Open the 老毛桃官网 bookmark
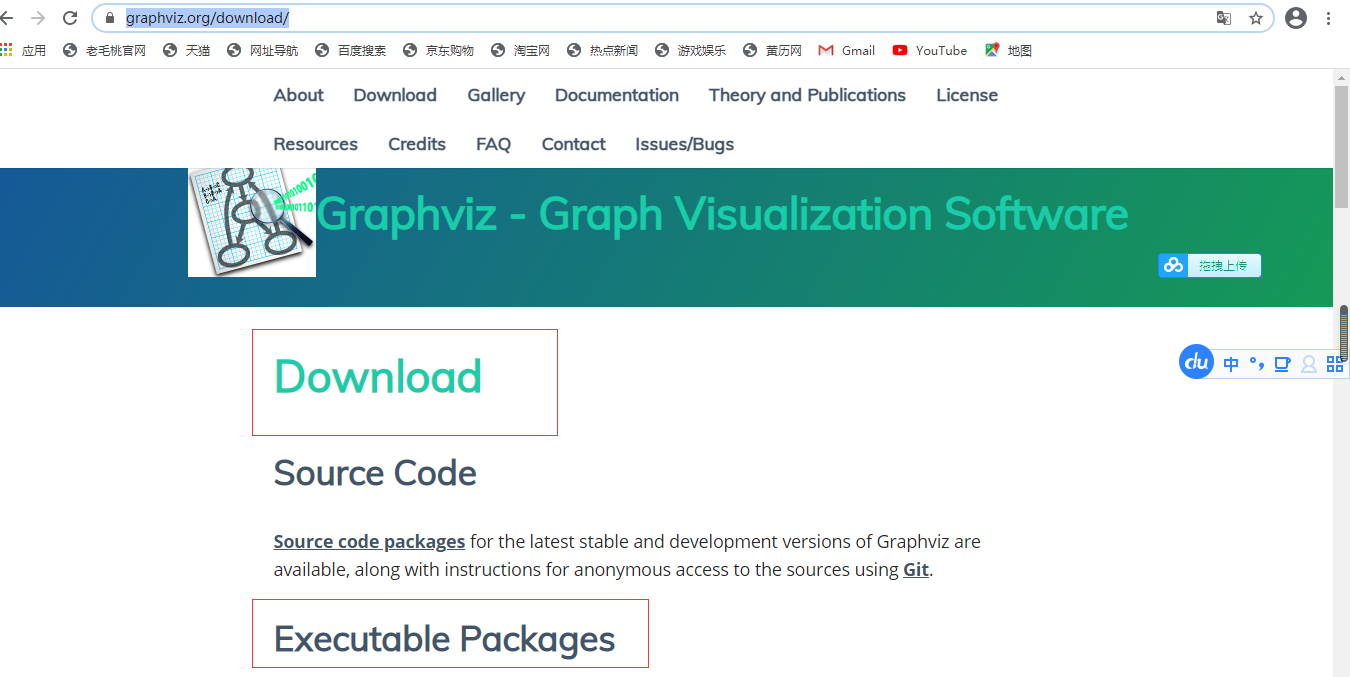Viewport: 1350px width, 677px height. tap(104, 50)
